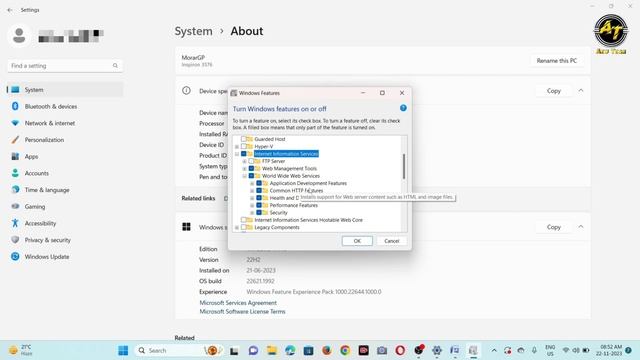Open the Apps settings section
This screenshot has width=640, height=360.
31,156
